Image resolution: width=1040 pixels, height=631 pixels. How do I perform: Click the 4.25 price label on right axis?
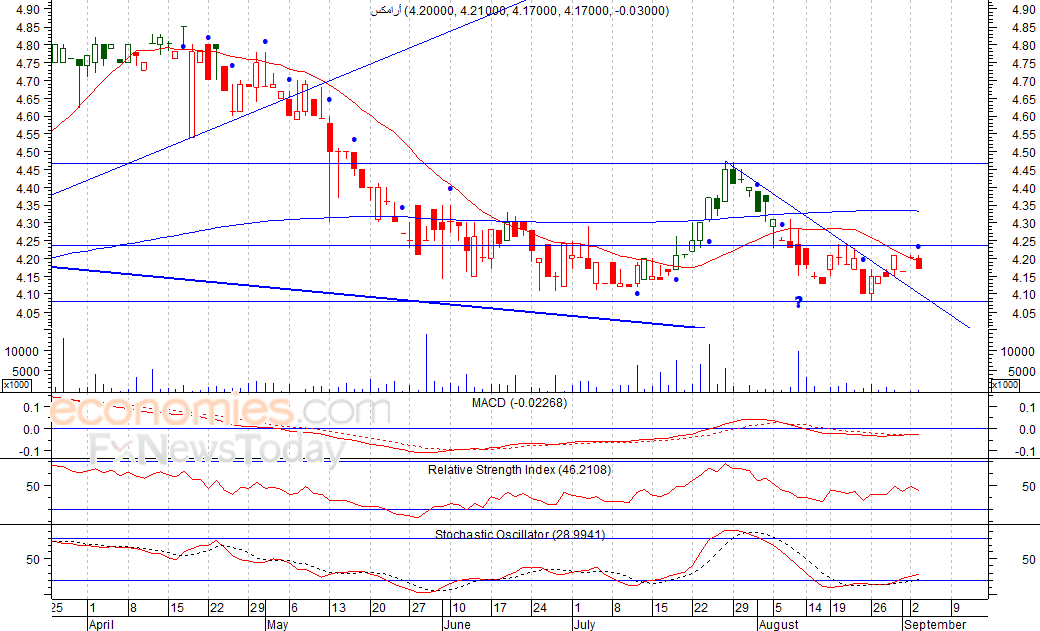coord(1023,242)
